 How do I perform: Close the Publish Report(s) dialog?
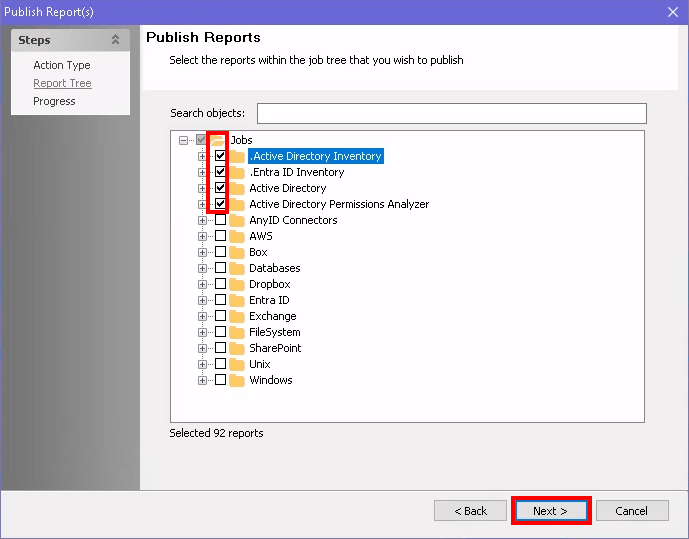click(673, 12)
